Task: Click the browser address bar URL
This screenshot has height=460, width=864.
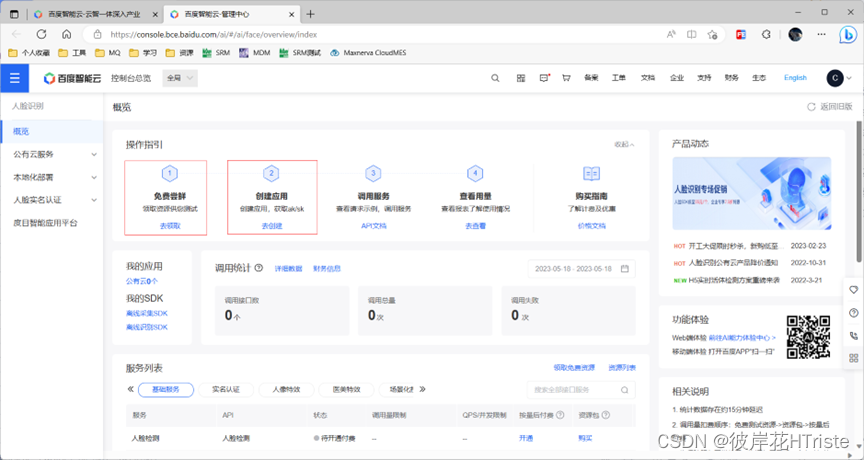Action: [213, 34]
